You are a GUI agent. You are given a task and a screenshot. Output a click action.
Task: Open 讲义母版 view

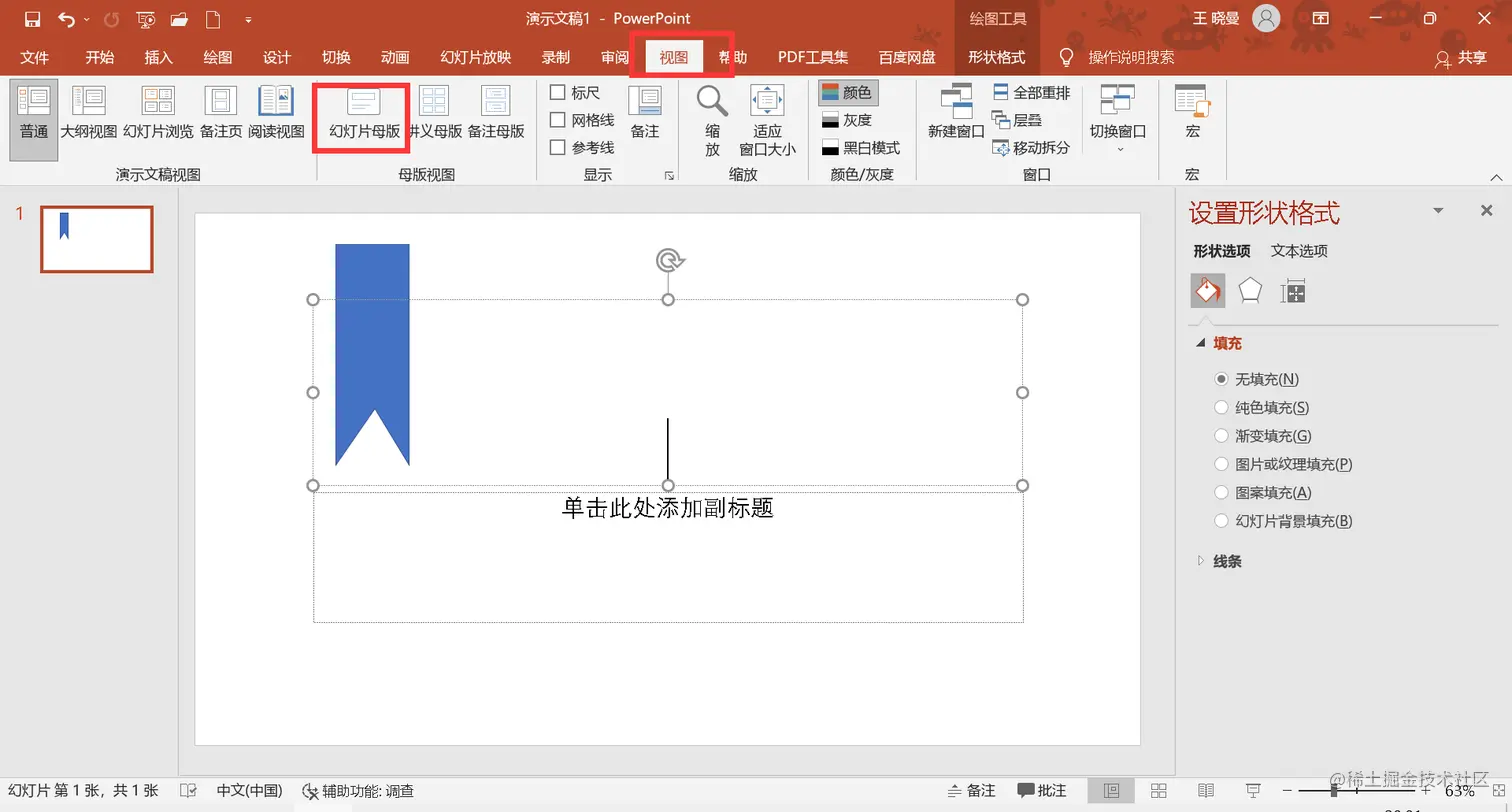[435, 113]
